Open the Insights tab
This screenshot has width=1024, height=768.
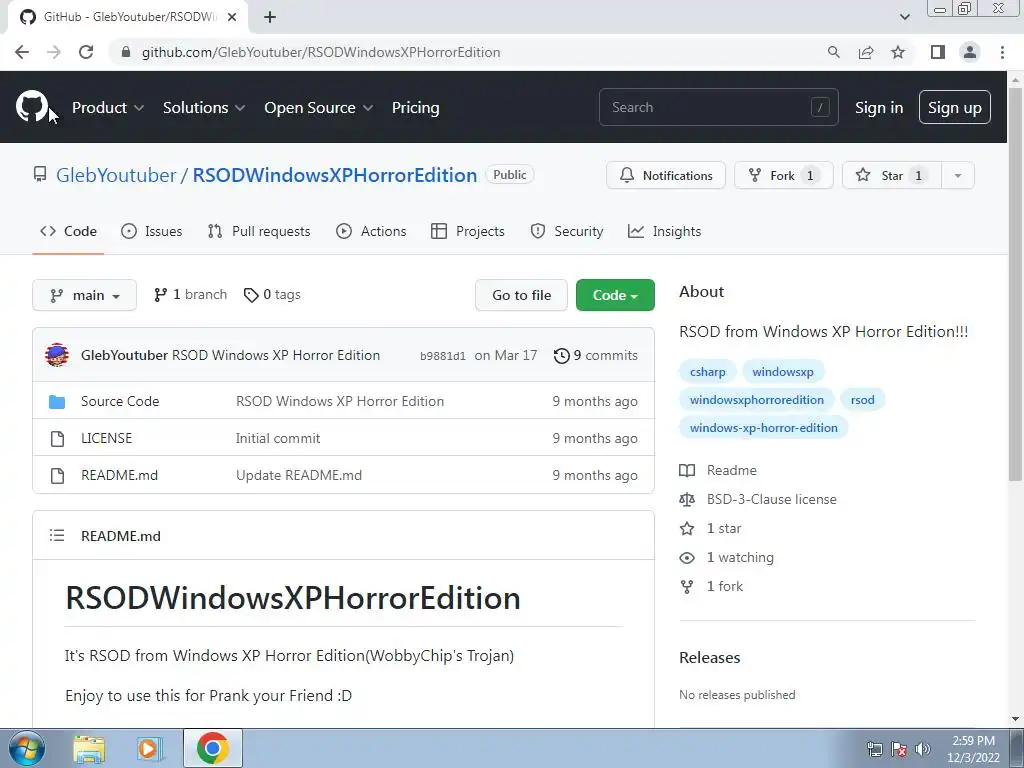point(664,231)
